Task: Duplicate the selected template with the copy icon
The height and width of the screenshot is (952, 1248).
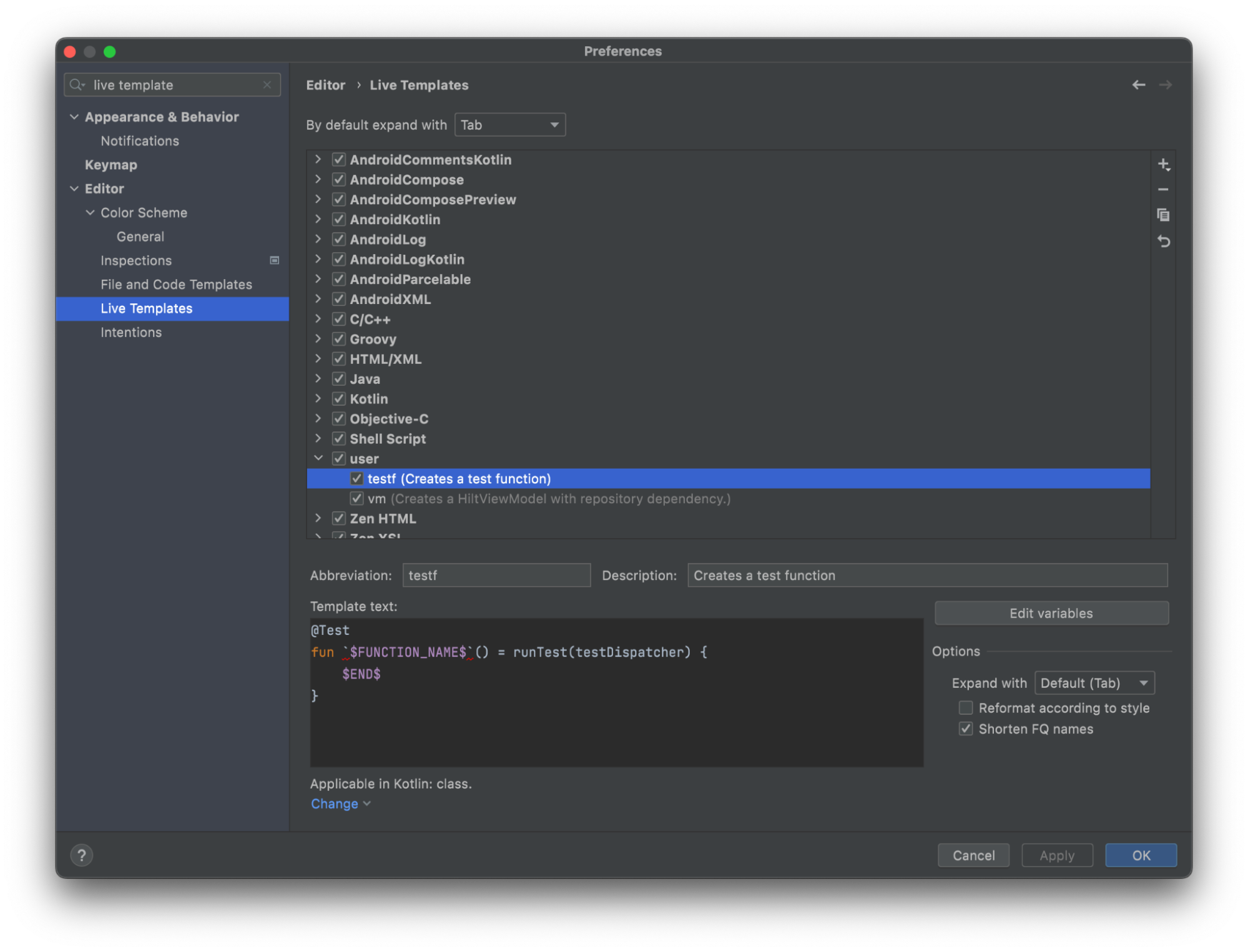Action: click(1163, 215)
